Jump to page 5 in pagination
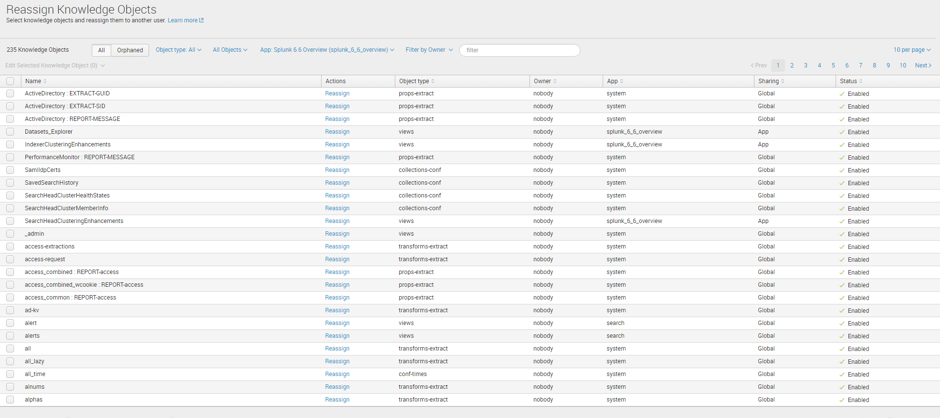Screen dimensions: 940x418 coord(833,66)
